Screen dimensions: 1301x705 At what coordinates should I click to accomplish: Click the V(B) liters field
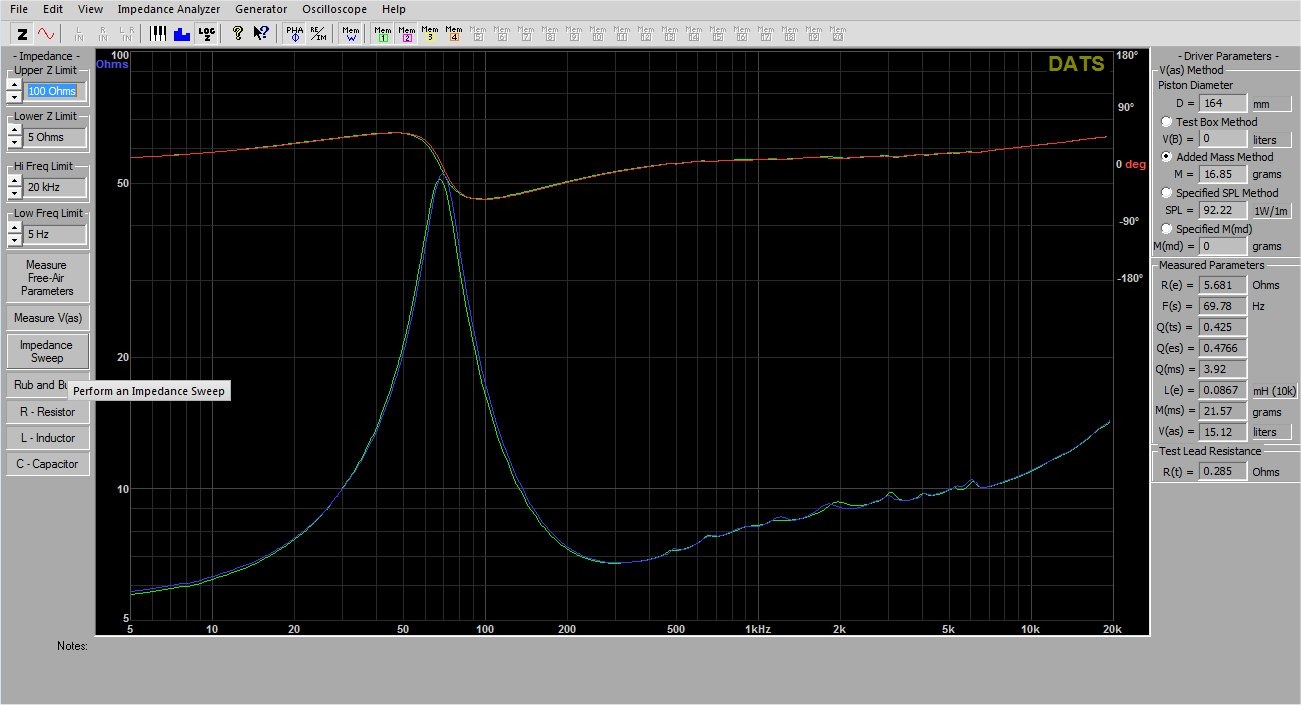pyautogui.click(x=1222, y=139)
